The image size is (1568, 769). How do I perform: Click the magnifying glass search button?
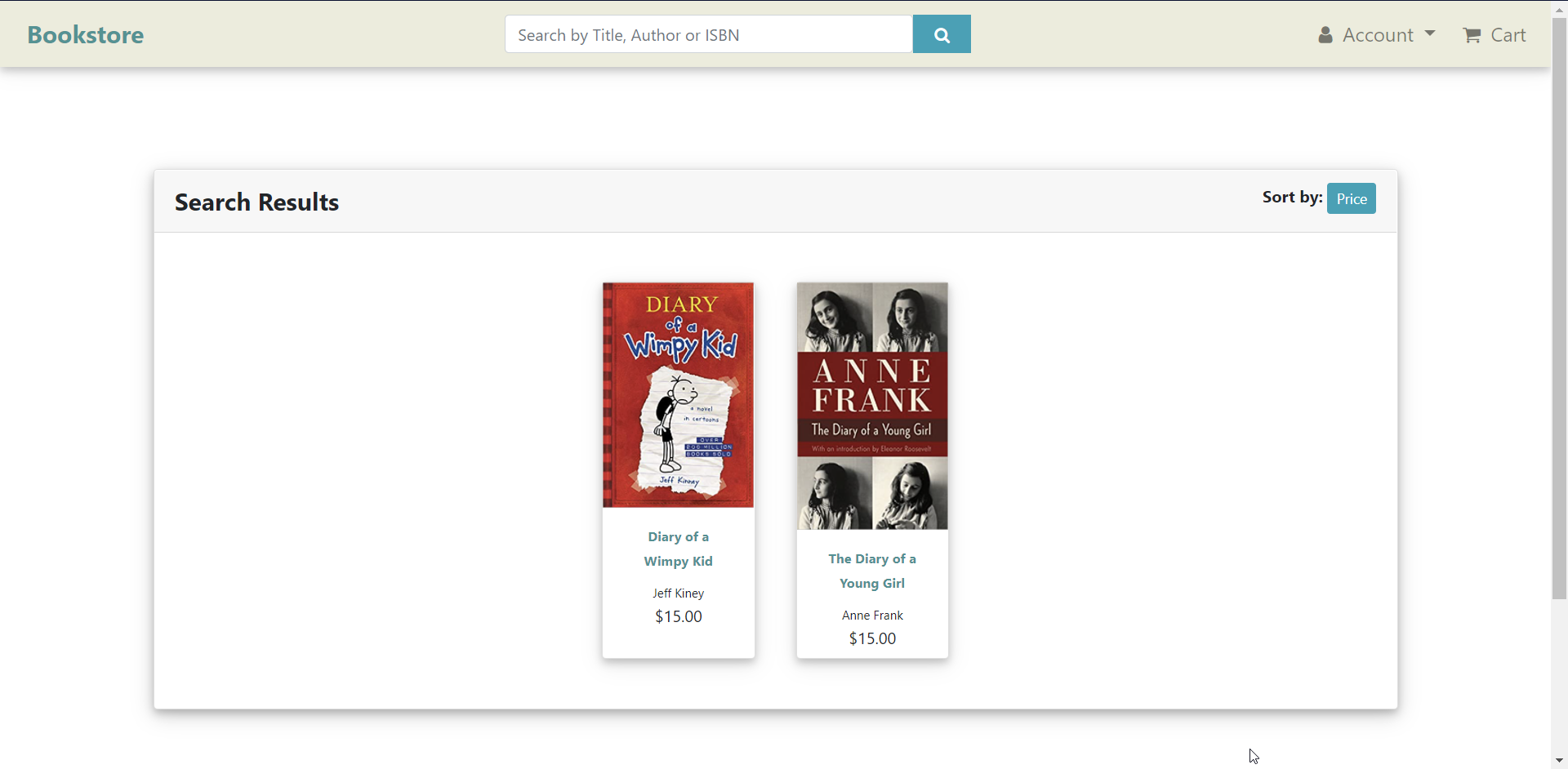941,34
